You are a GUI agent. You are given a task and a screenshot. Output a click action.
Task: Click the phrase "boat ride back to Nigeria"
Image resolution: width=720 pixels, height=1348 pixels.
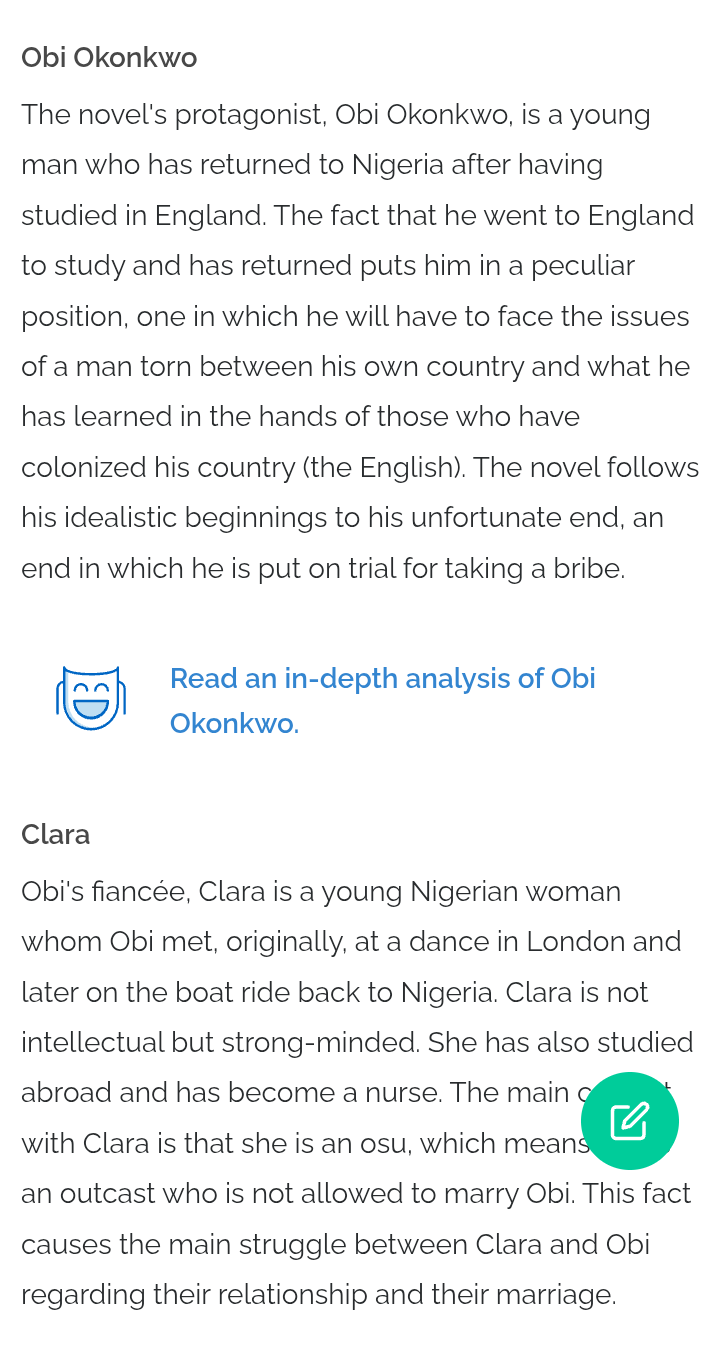[332, 993]
